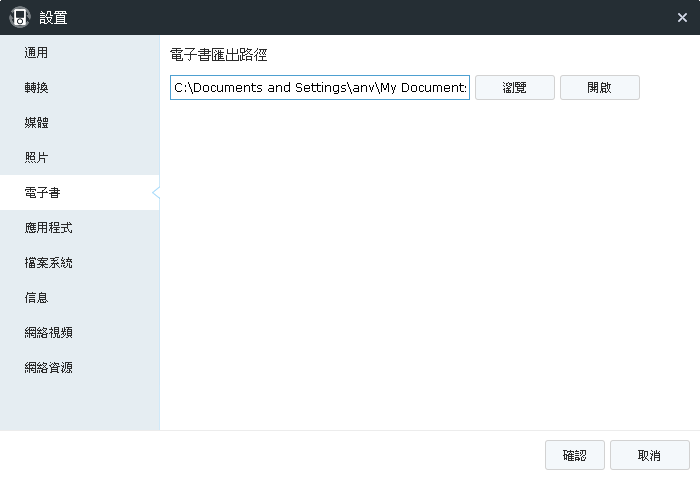700x480 pixels.
Task: Go to the 照片 photos tab
Action: 36,158
